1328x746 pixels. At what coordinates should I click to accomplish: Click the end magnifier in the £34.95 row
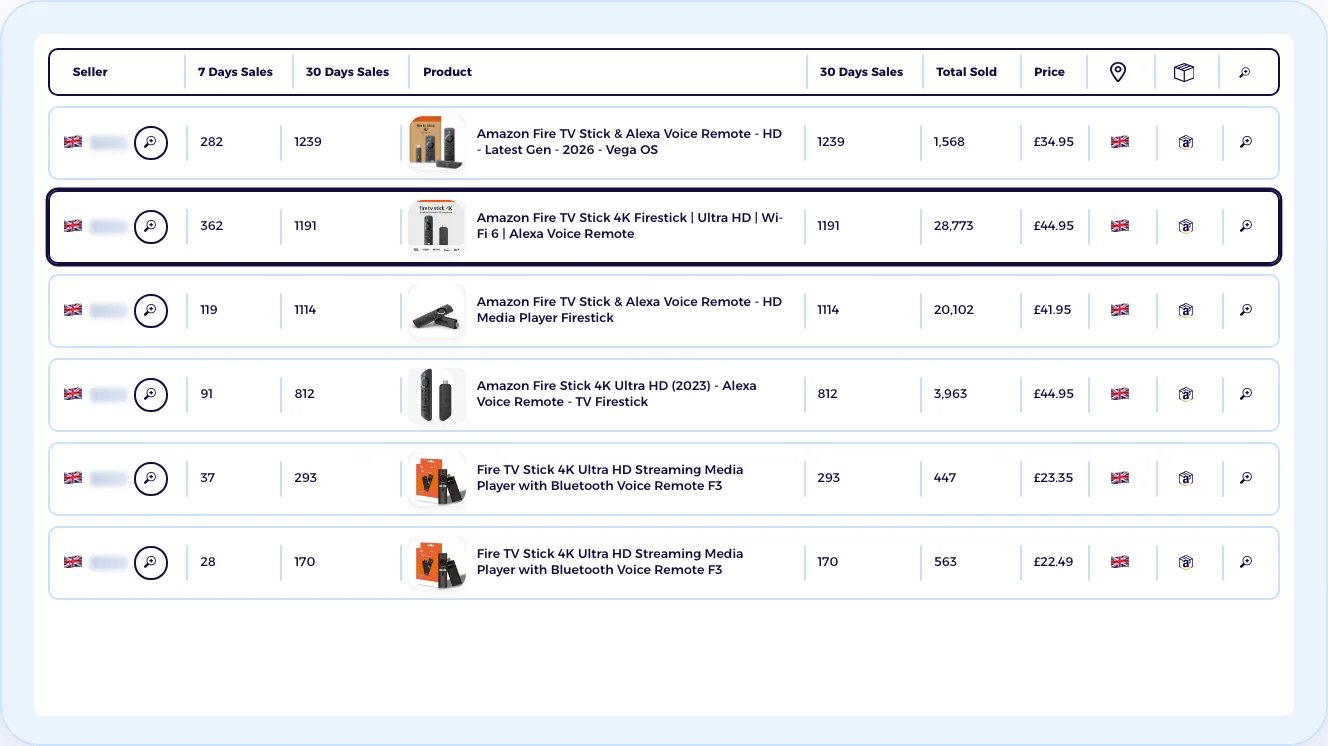[x=1246, y=142]
